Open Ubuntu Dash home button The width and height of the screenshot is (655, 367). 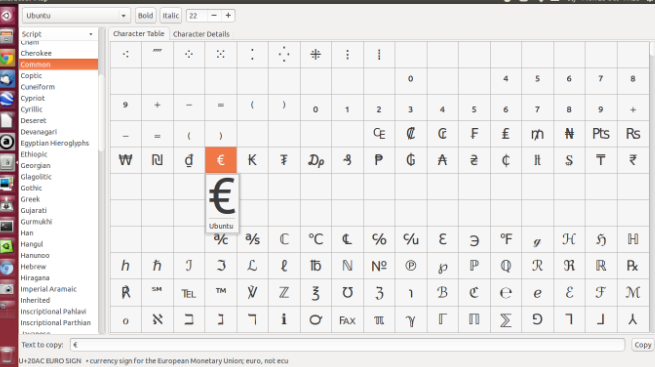coord(7,16)
